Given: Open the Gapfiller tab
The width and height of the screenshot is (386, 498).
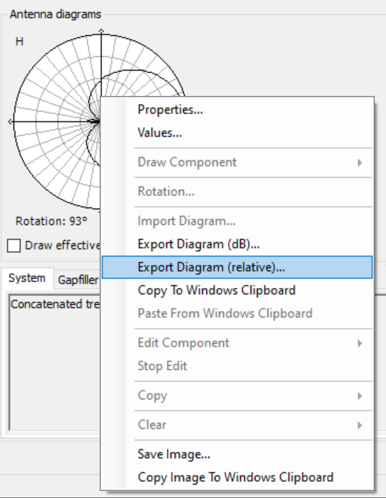Looking at the screenshot, I should click(78, 280).
